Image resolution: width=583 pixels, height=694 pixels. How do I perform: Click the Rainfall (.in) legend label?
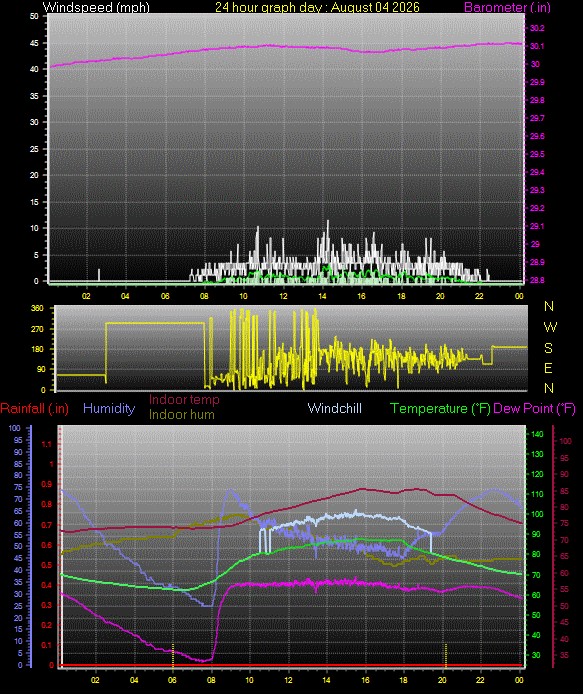[35, 408]
